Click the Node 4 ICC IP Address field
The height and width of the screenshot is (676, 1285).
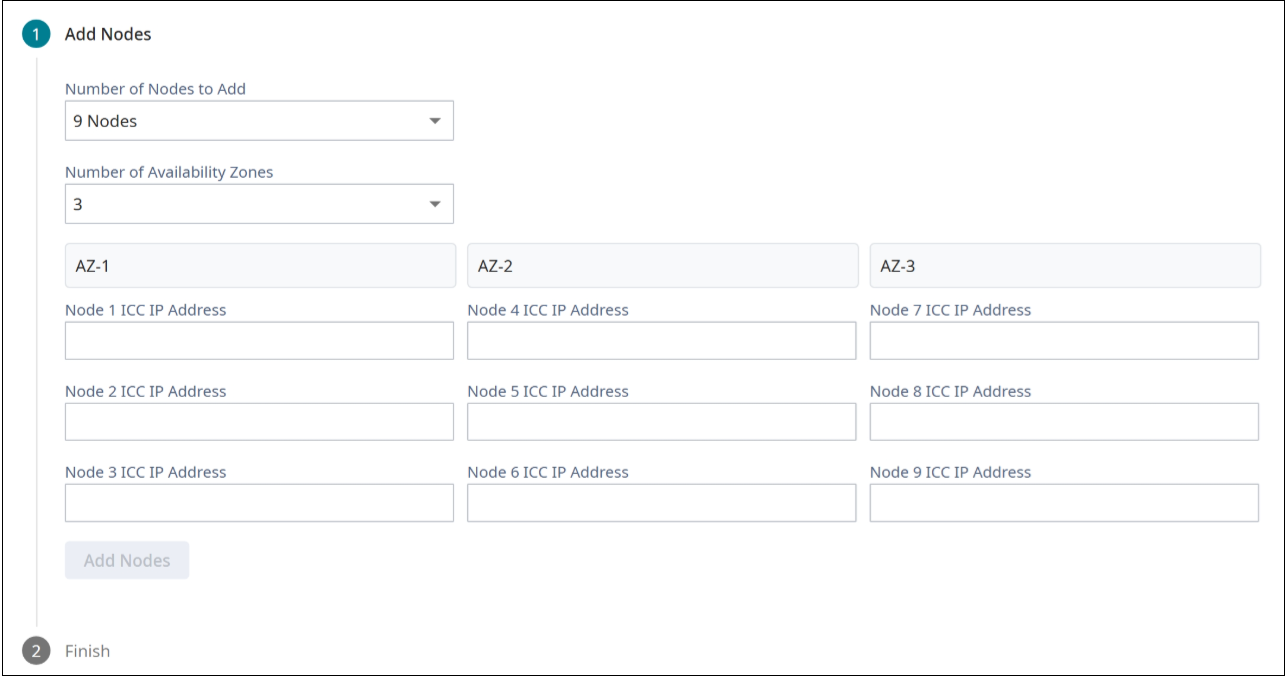(661, 341)
